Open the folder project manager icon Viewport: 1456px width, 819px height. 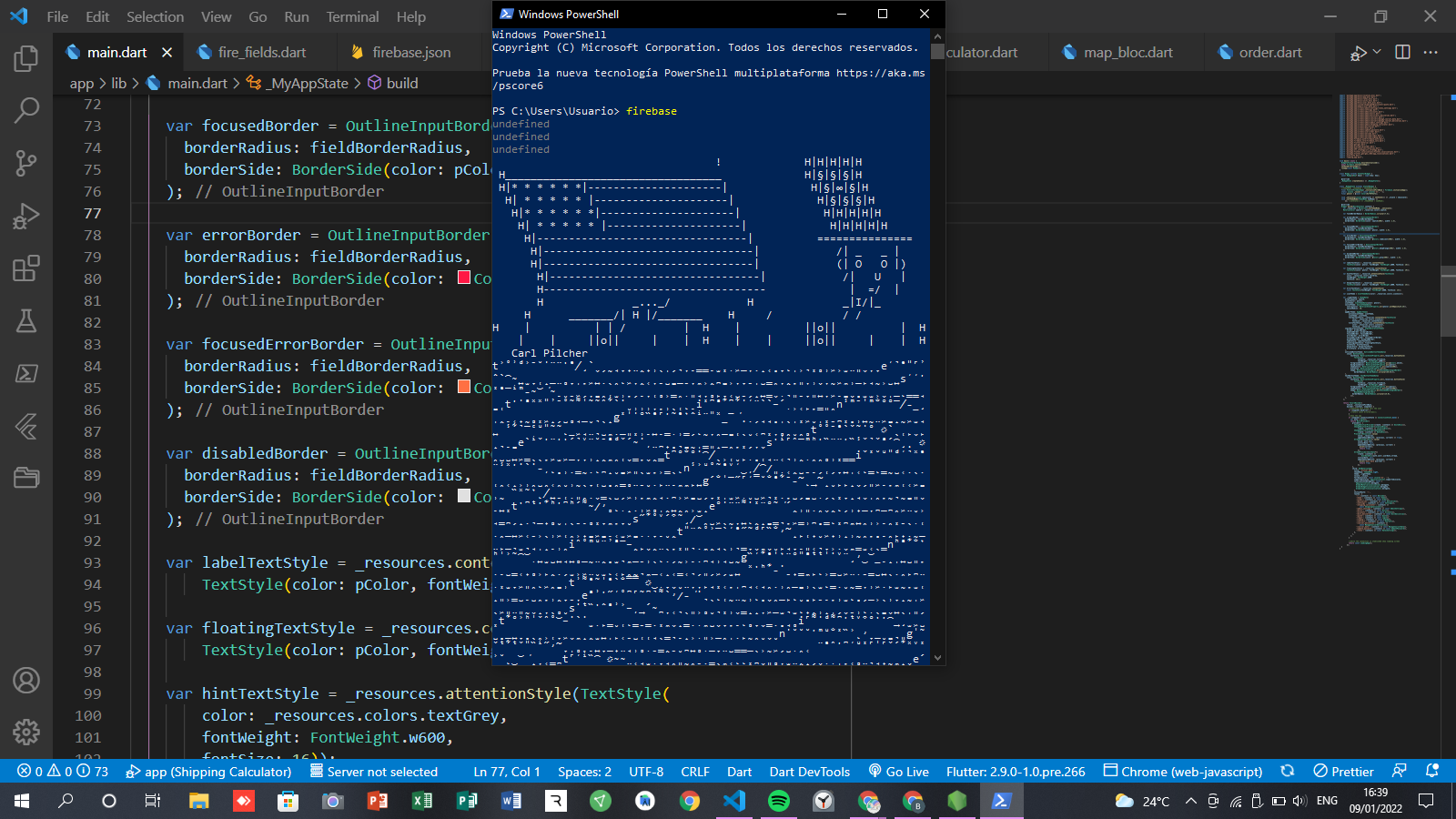(x=26, y=478)
